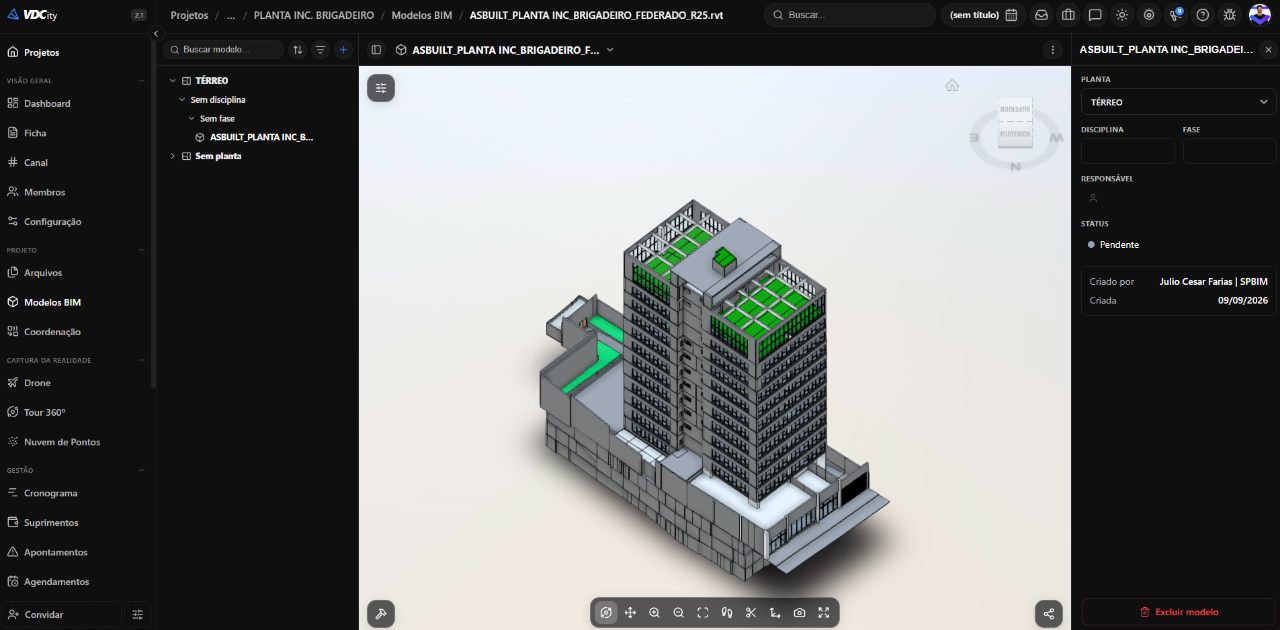Click the Buscar modelo search field
1280x630 pixels.
(x=223, y=49)
